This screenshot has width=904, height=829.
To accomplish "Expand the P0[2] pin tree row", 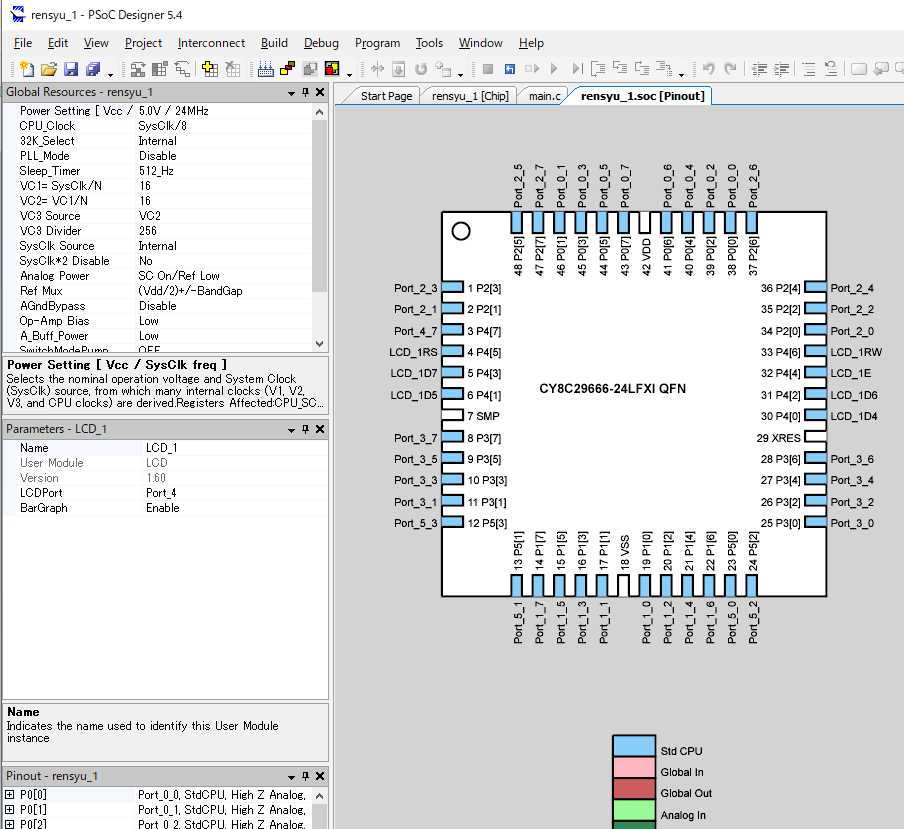I will (10, 824).
